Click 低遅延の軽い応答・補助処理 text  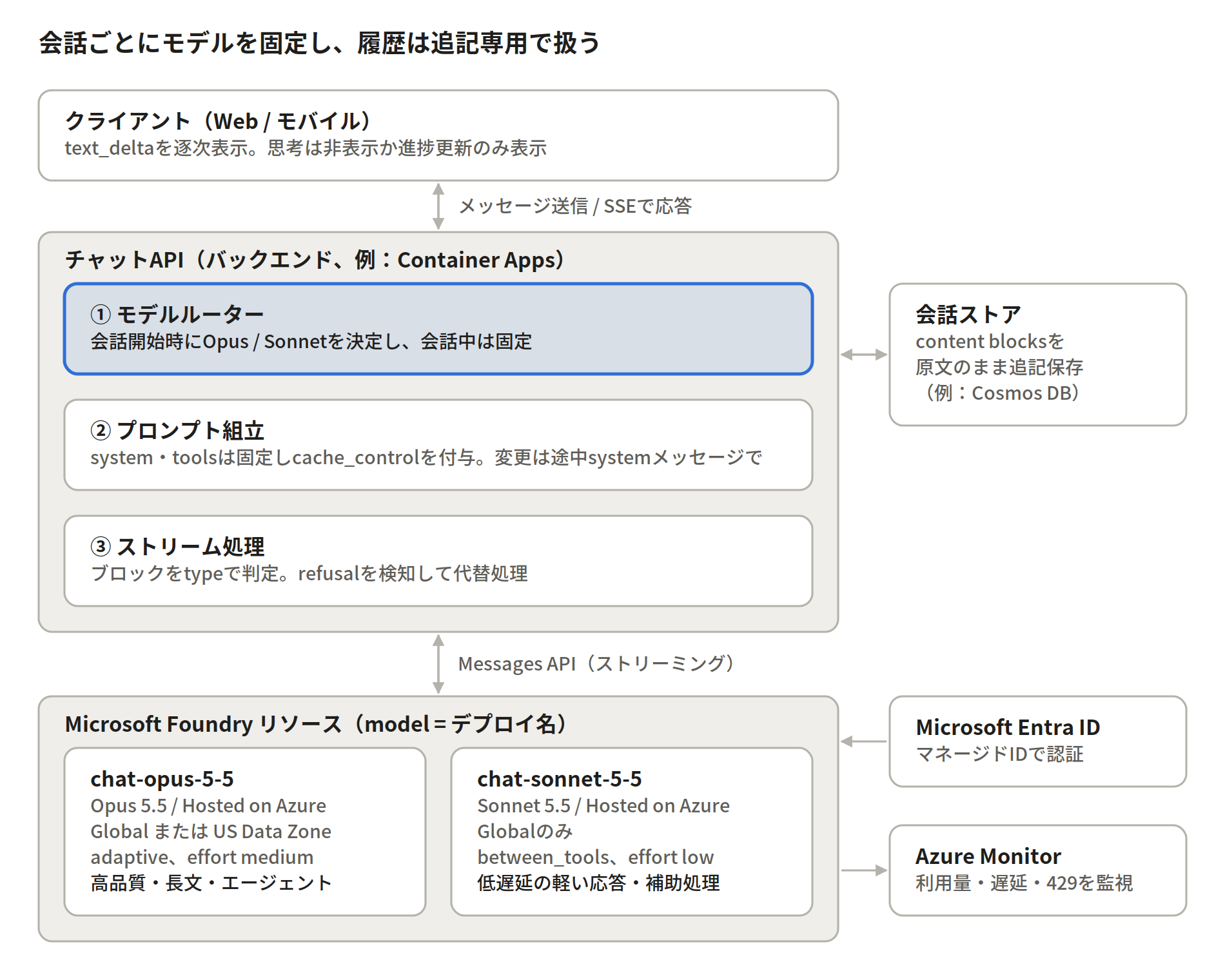pyautogui.click(x=598, y=883)
